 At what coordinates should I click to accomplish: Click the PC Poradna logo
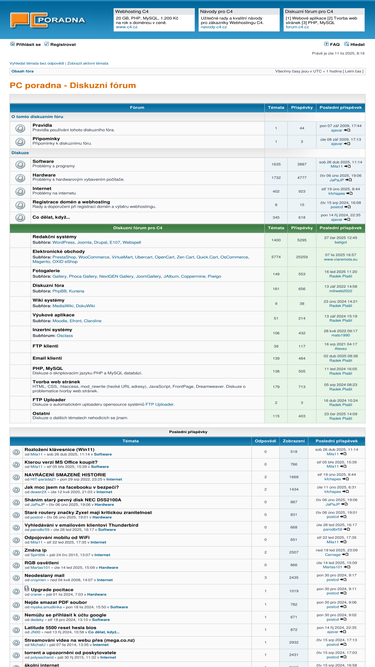tap(47, 20)
